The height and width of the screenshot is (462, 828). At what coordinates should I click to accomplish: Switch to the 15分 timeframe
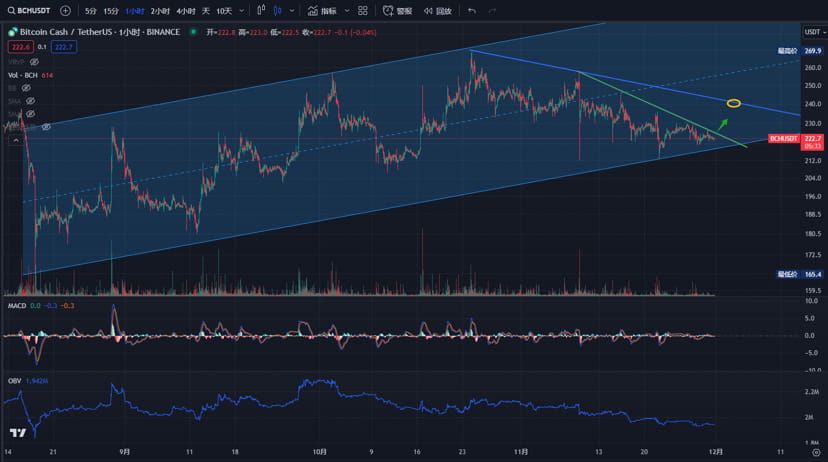point(111,11)
